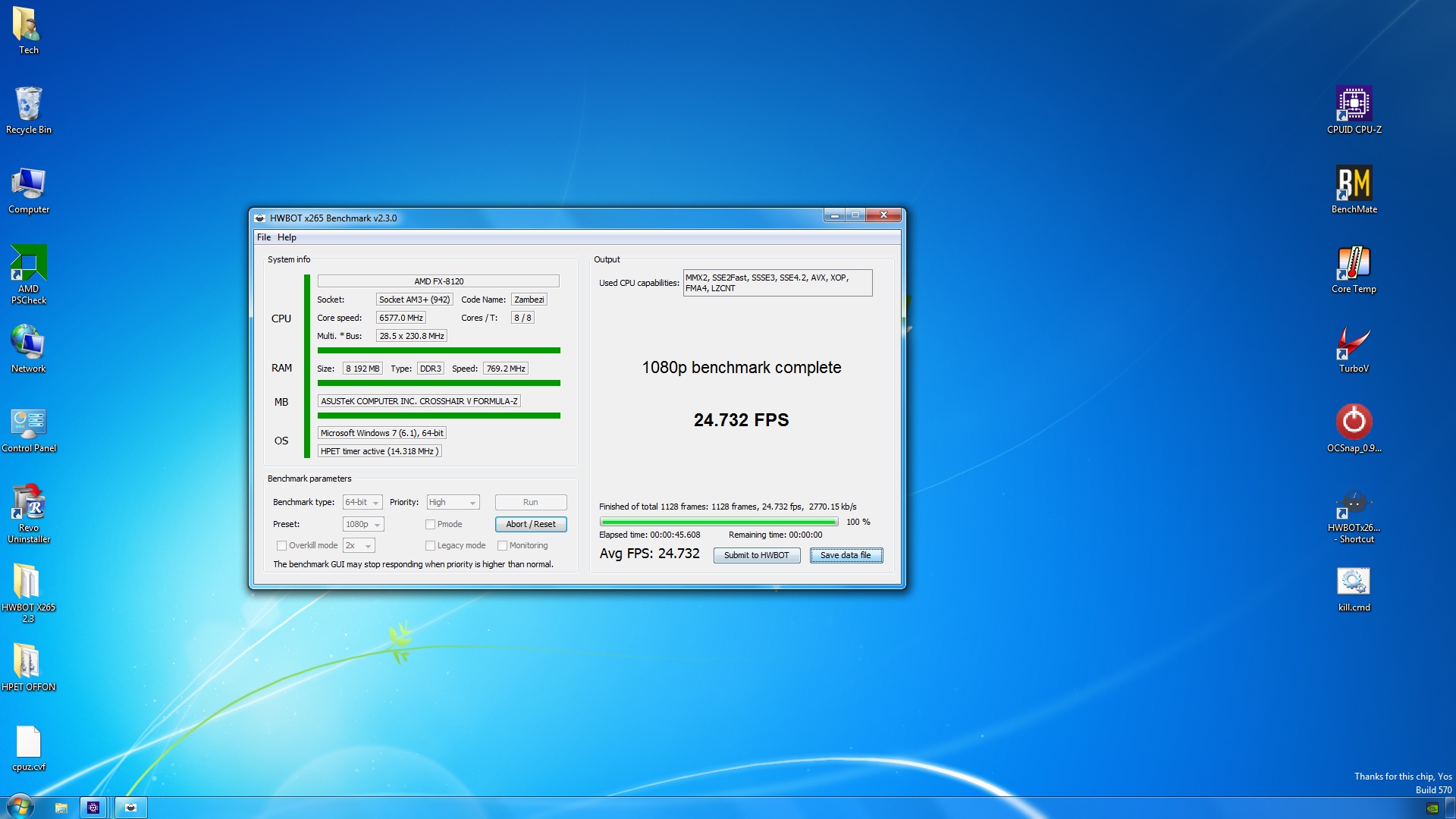Click the HWBOT x265 title bar icon
The height and width of the screenshot is (819, 1456).
[260, 218]
